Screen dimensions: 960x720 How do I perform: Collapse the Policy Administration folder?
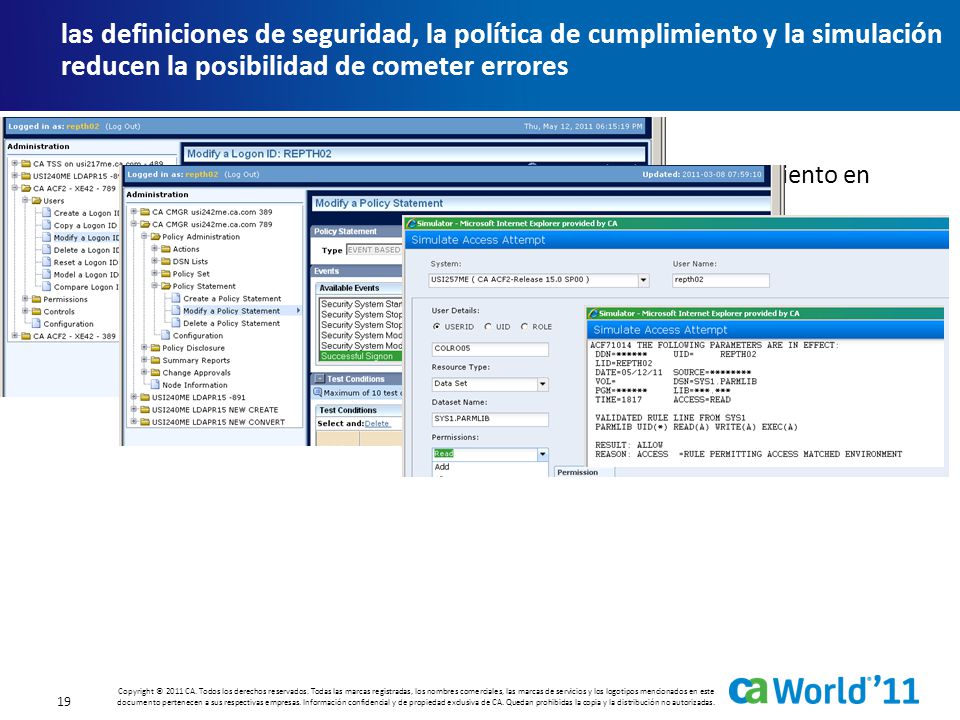pyautogui.click(x=144, y=236)
